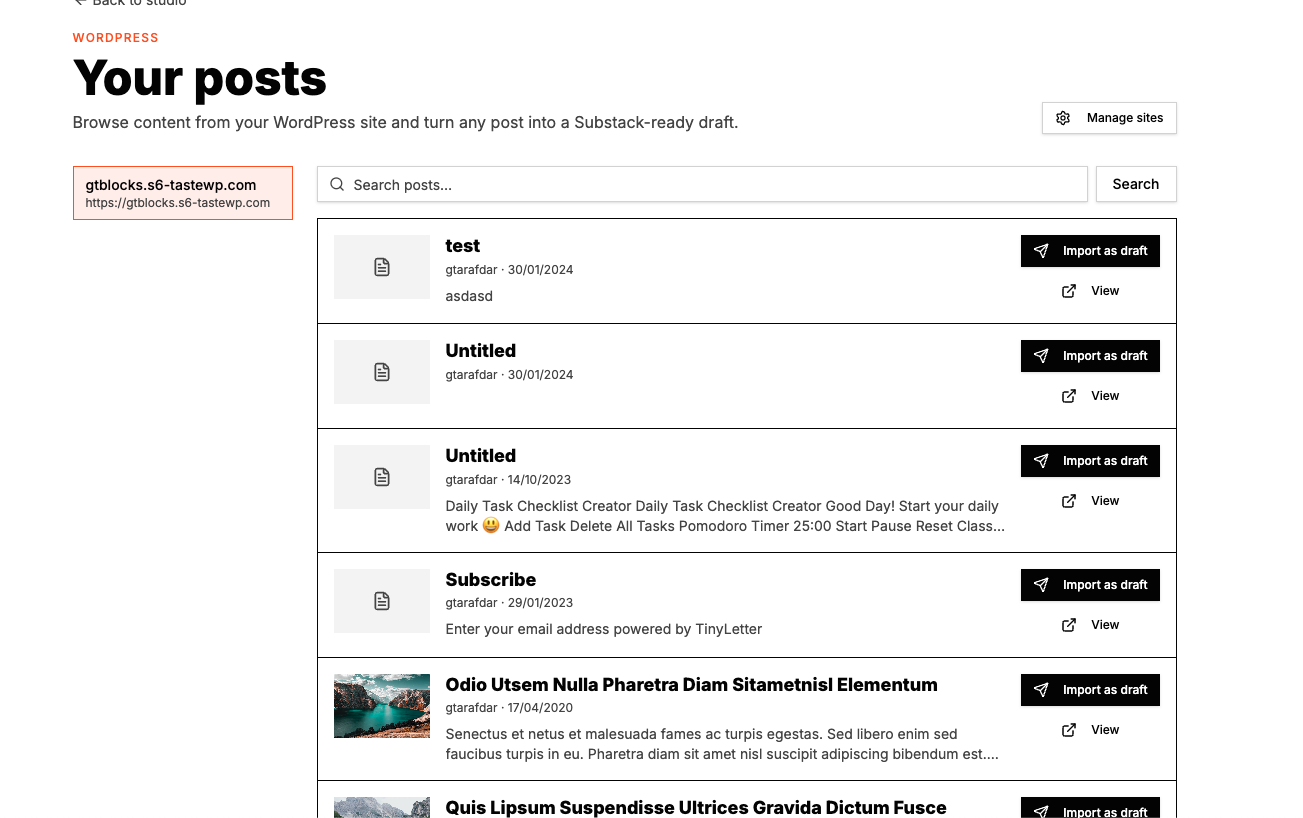
Task: Open the mountain thumbnail of Quis Lipsum post
Action: tap(382, 808)
